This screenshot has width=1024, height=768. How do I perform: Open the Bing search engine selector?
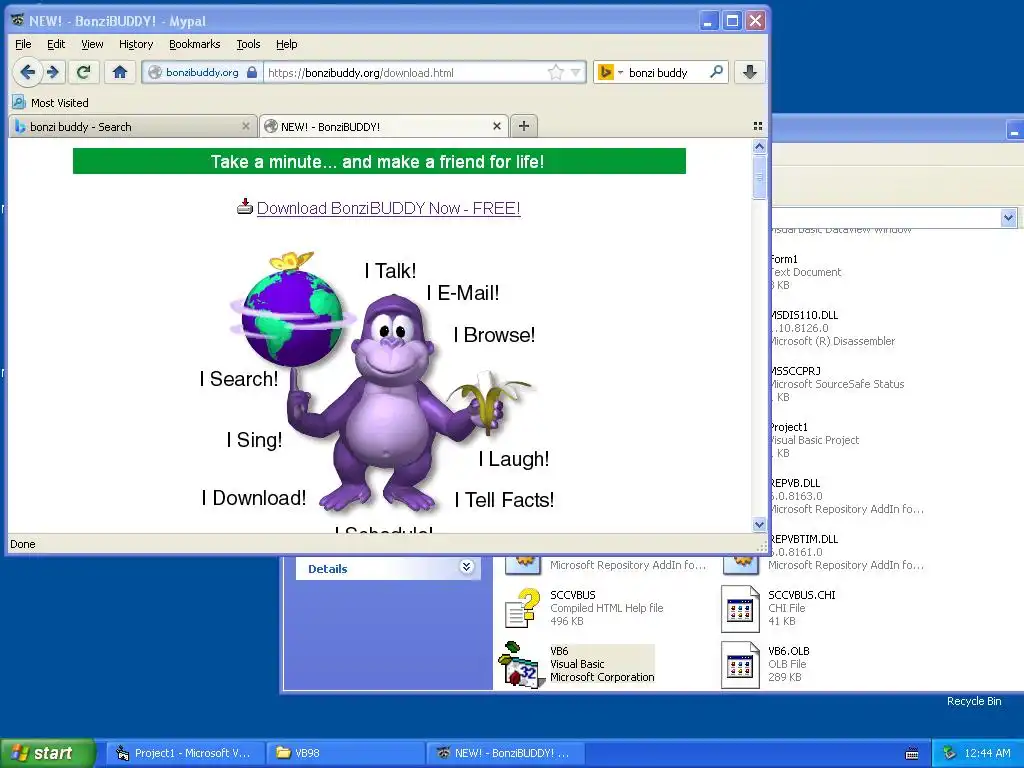[x=610, y=72]
